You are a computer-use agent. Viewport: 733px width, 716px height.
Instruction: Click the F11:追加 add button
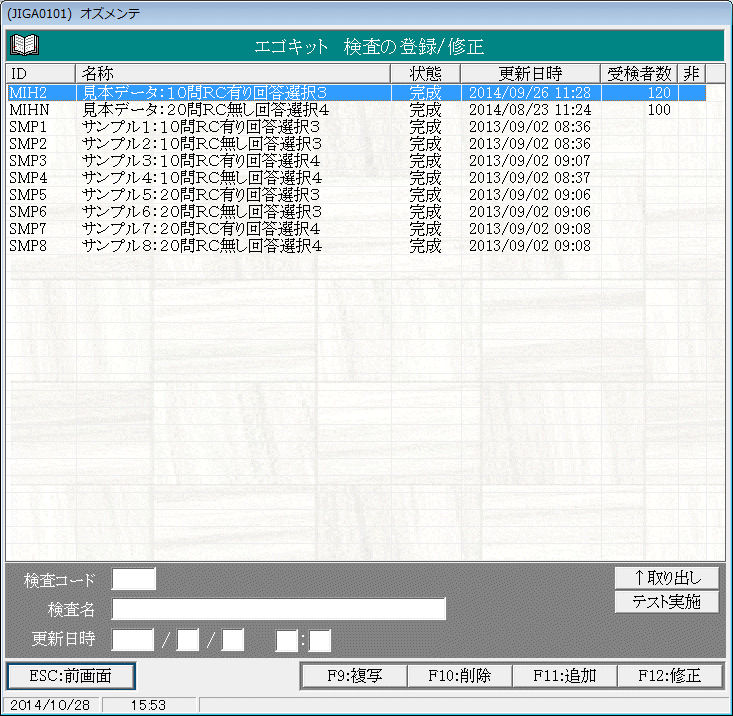point(565,676)
